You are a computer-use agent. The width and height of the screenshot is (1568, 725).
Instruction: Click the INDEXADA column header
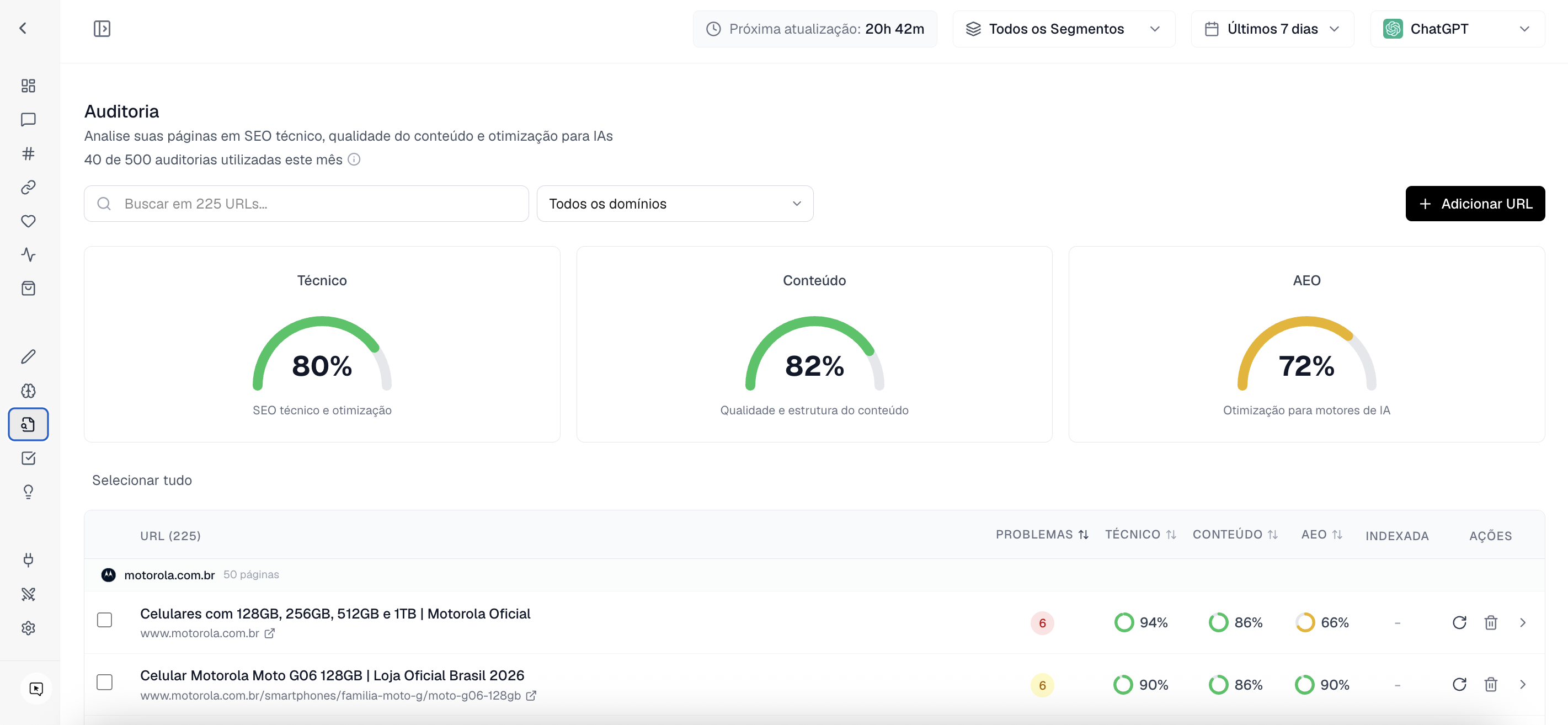click(1396, 536)
